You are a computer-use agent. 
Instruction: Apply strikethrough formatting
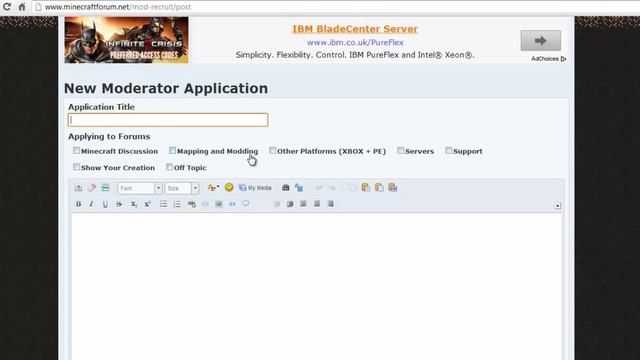(119, 204)
